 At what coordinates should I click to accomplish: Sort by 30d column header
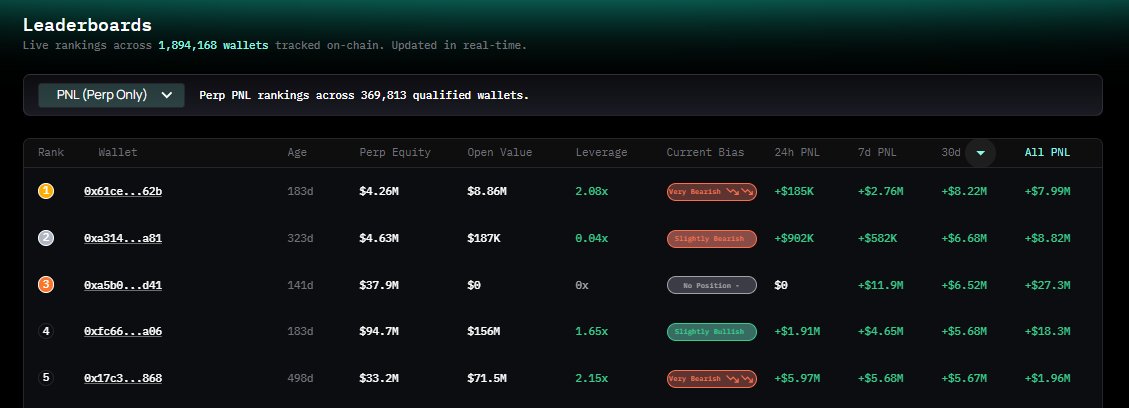951,153
